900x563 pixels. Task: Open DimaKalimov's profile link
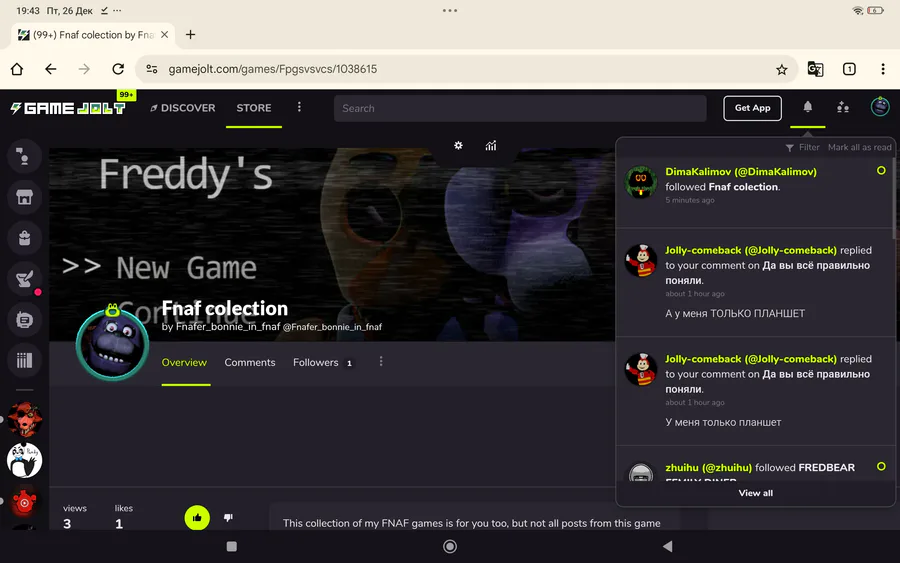pos(741,172)
